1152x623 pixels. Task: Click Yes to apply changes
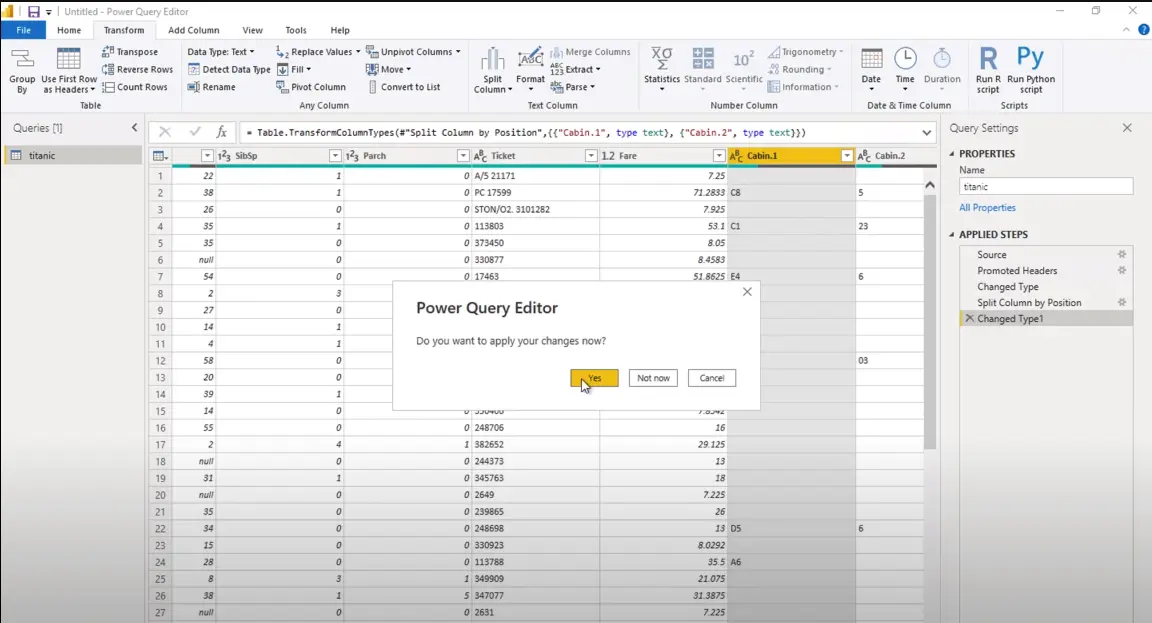tap(594, 378)
